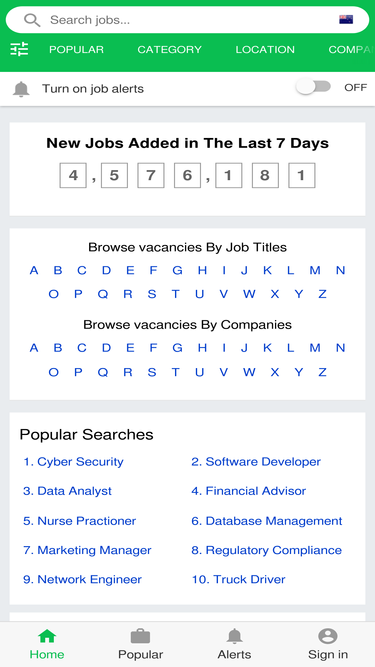Switch to the LOCATION tab
This screenshot has height=667, width=375.
click(265, 50)
